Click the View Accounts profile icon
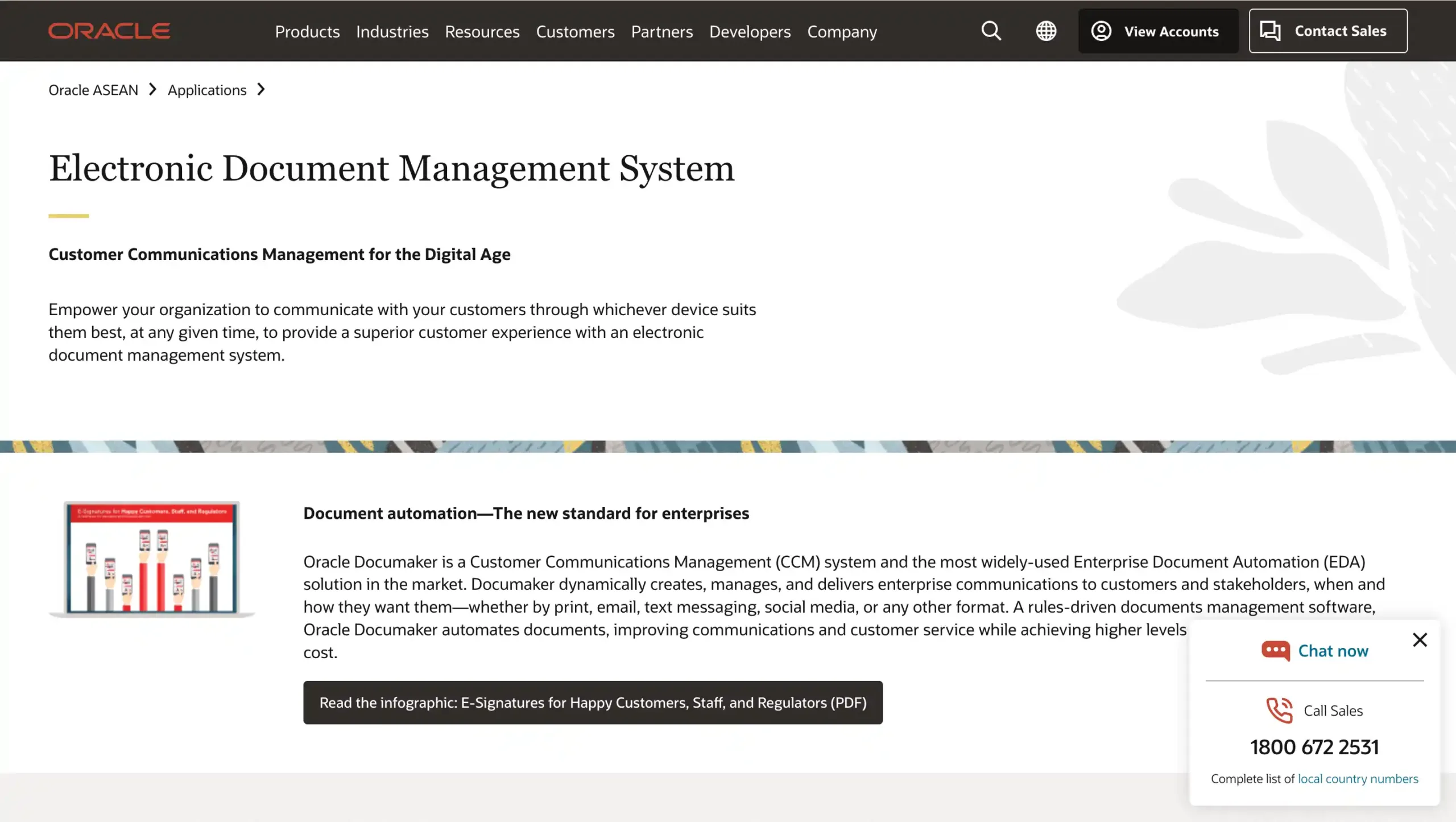 point(1101,31)
